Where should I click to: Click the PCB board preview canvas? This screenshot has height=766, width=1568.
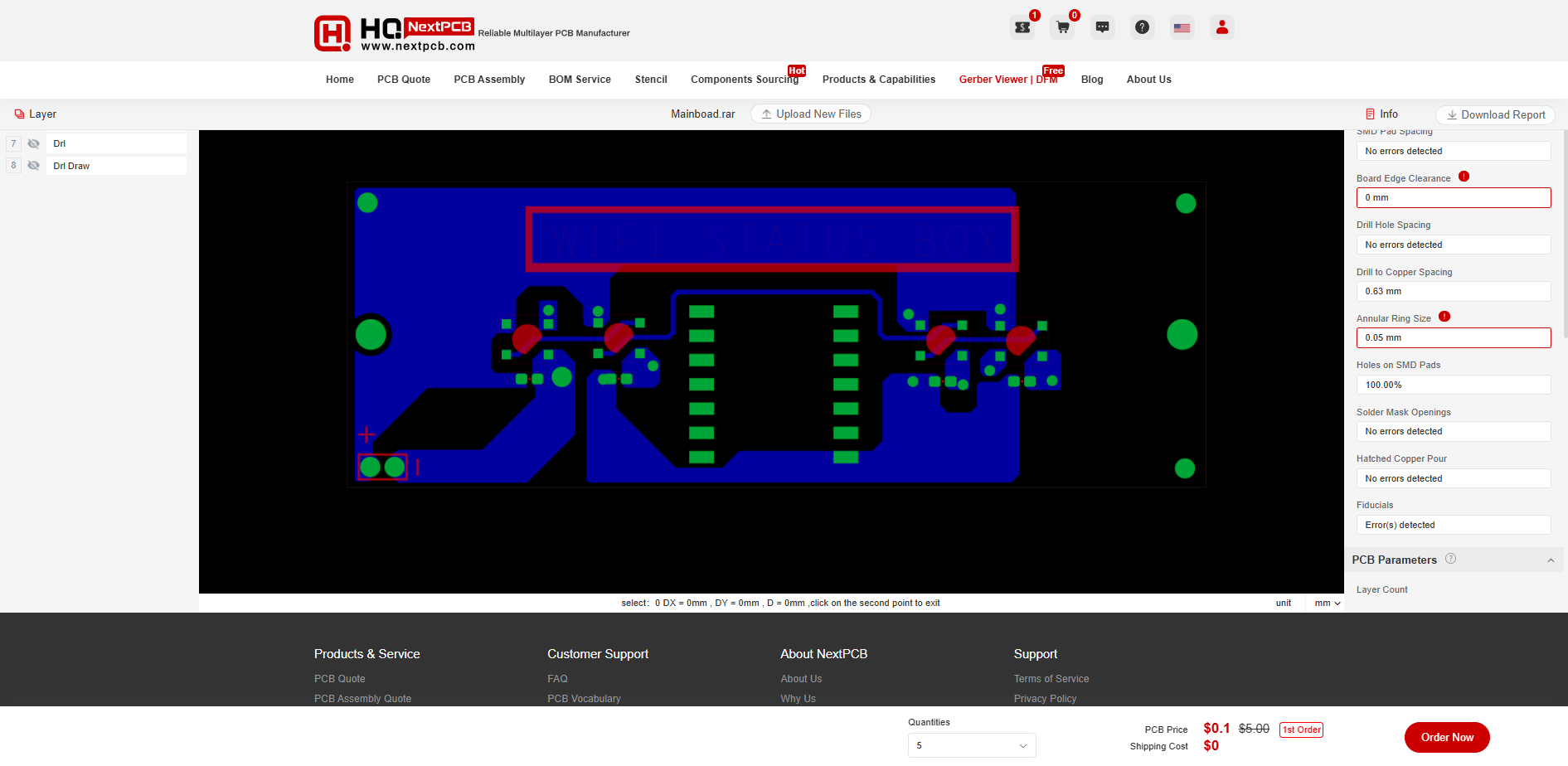pyautogui.click(x=771, y=361)
